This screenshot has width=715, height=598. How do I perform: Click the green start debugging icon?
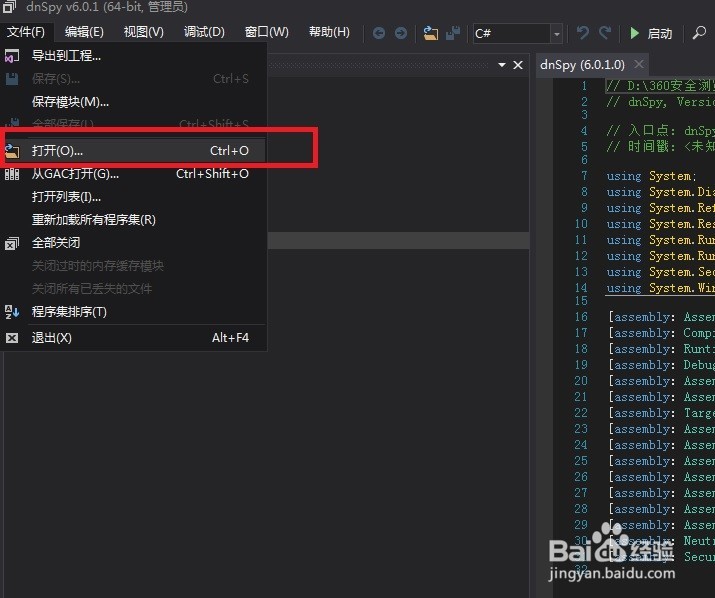coord(634,33)
